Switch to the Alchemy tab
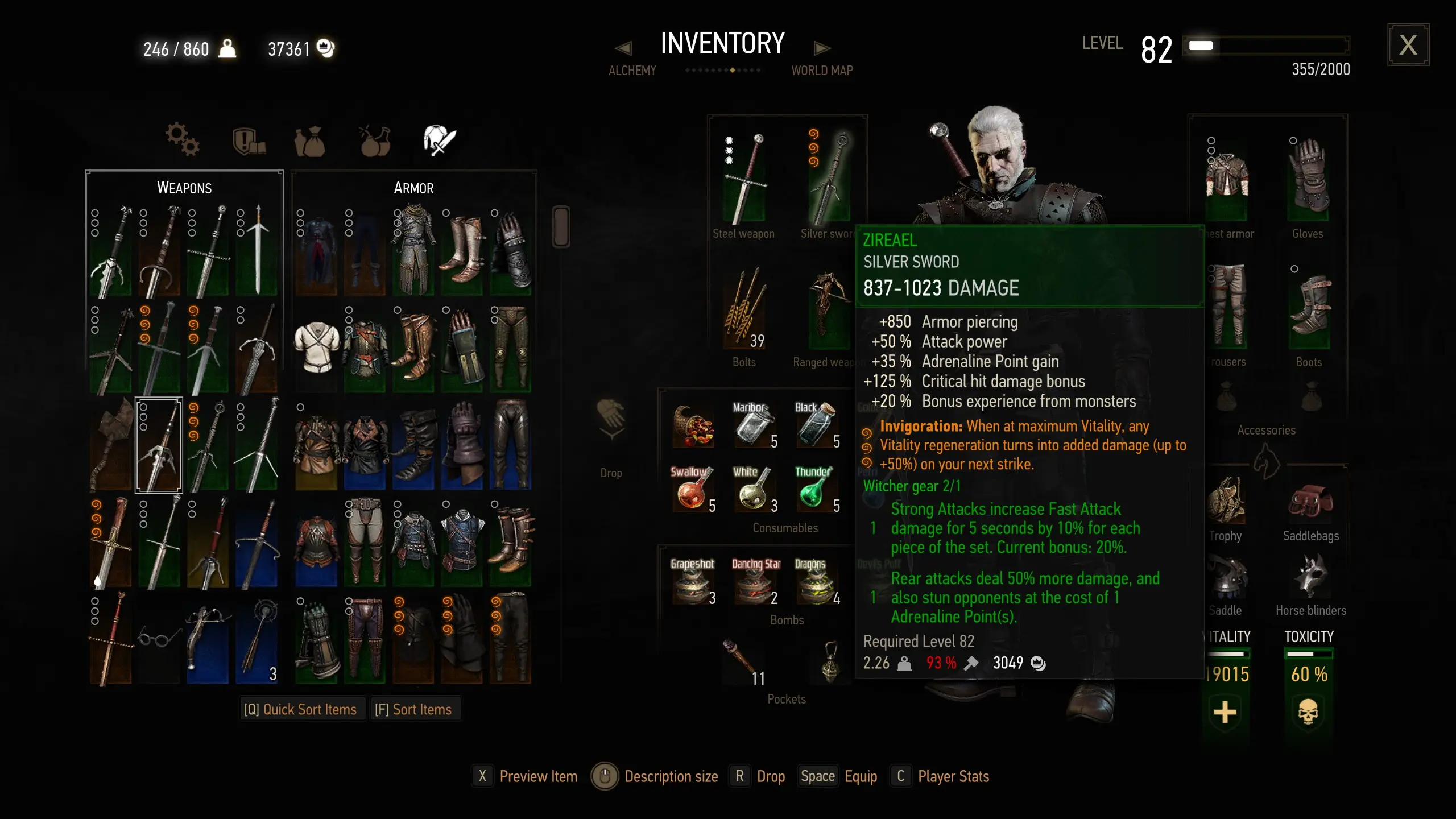 (632, 71)
